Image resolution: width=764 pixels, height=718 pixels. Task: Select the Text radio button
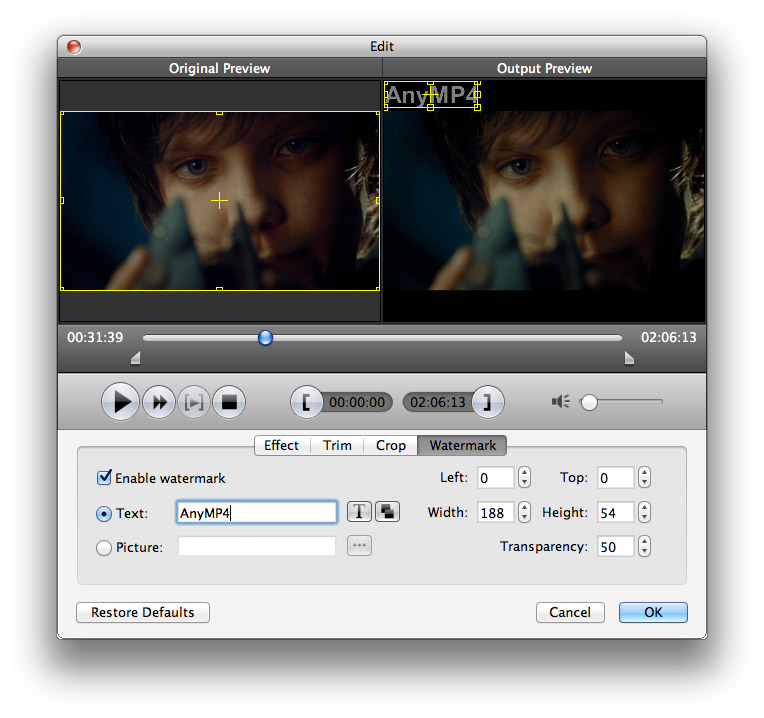pyautogui.click(x=104, y=513)
